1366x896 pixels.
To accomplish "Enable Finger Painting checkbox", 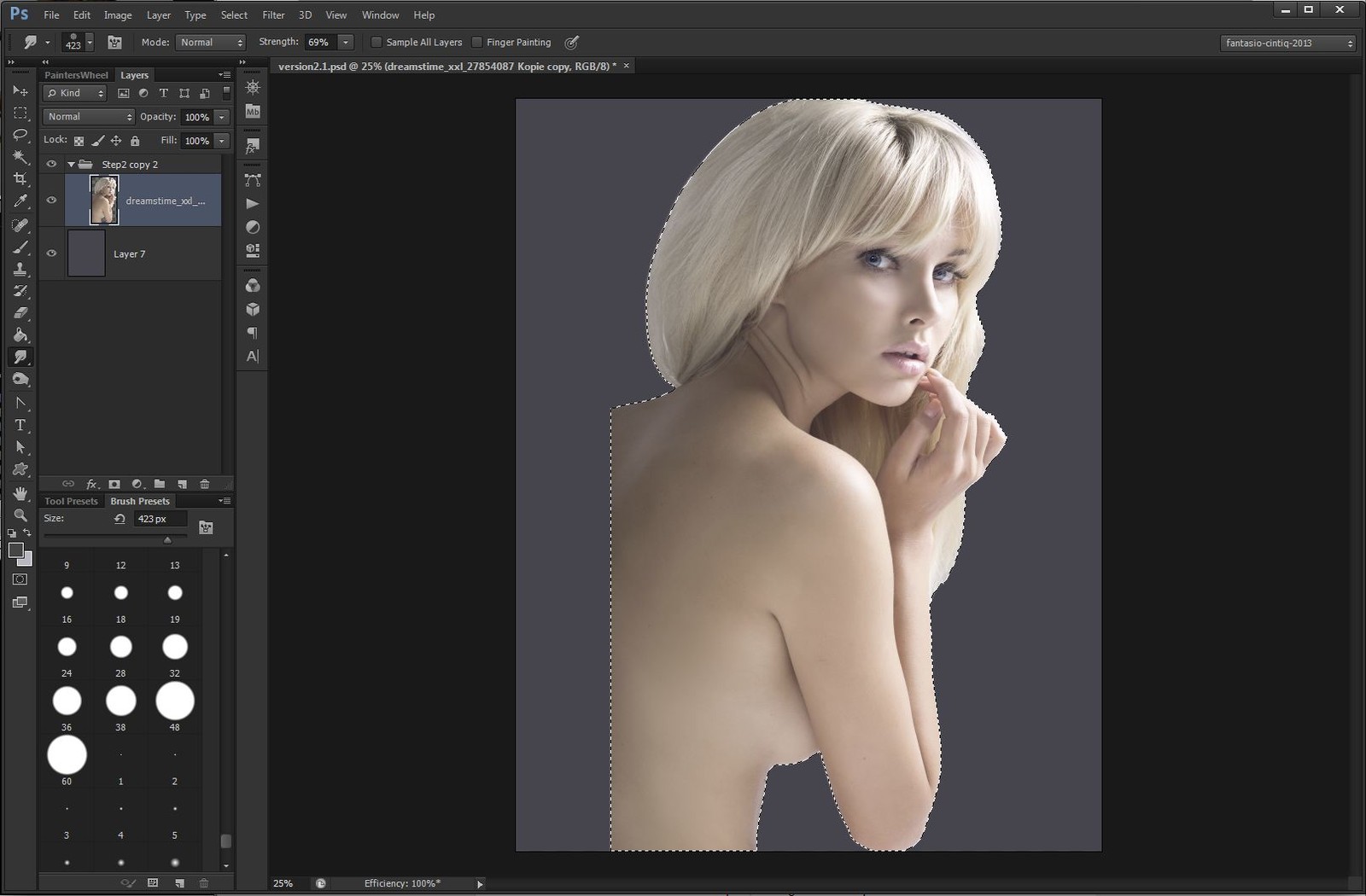I will coord(476,42).
